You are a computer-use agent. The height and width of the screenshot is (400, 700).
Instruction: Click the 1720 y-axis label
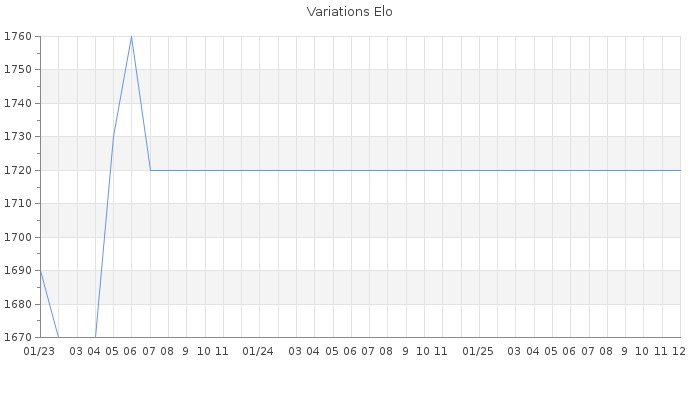pos(18,171)
